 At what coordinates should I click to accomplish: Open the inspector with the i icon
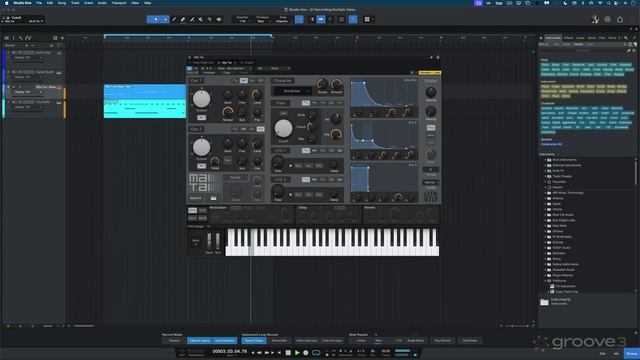click(13, 38)
